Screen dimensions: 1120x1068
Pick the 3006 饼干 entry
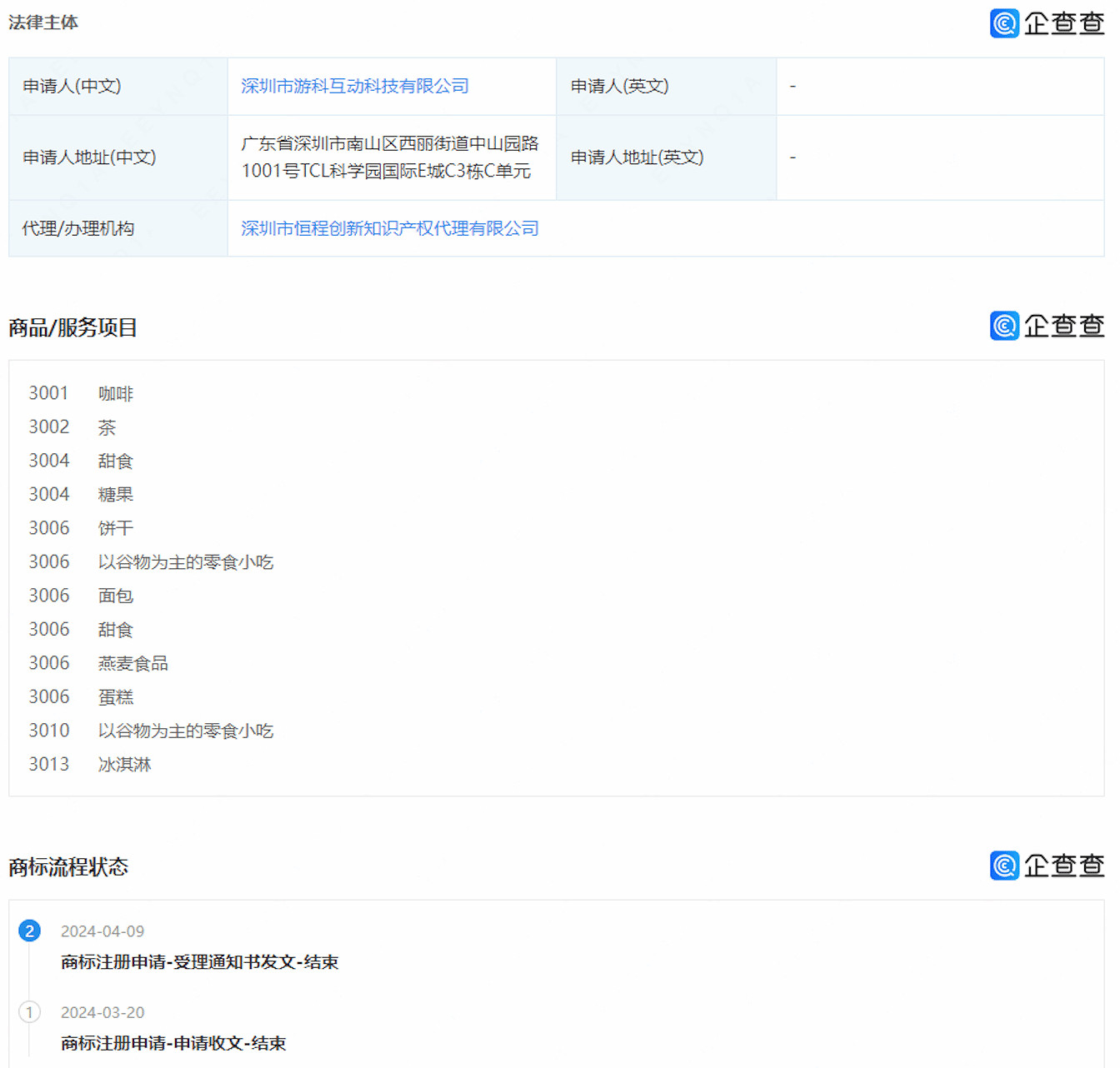tap(81, 528)
